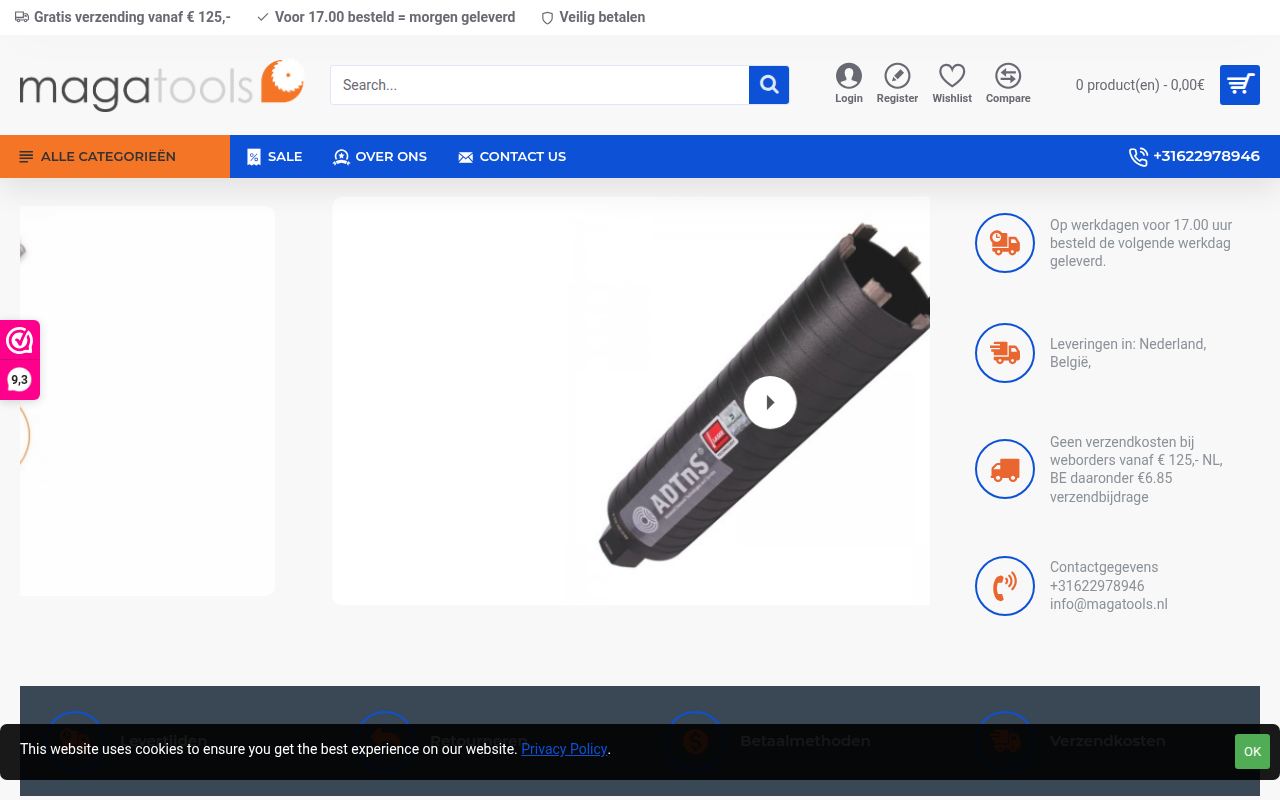Click the next-workday delivery clock truck icon
1280x800 pixels.
(x=1005, y=243)
